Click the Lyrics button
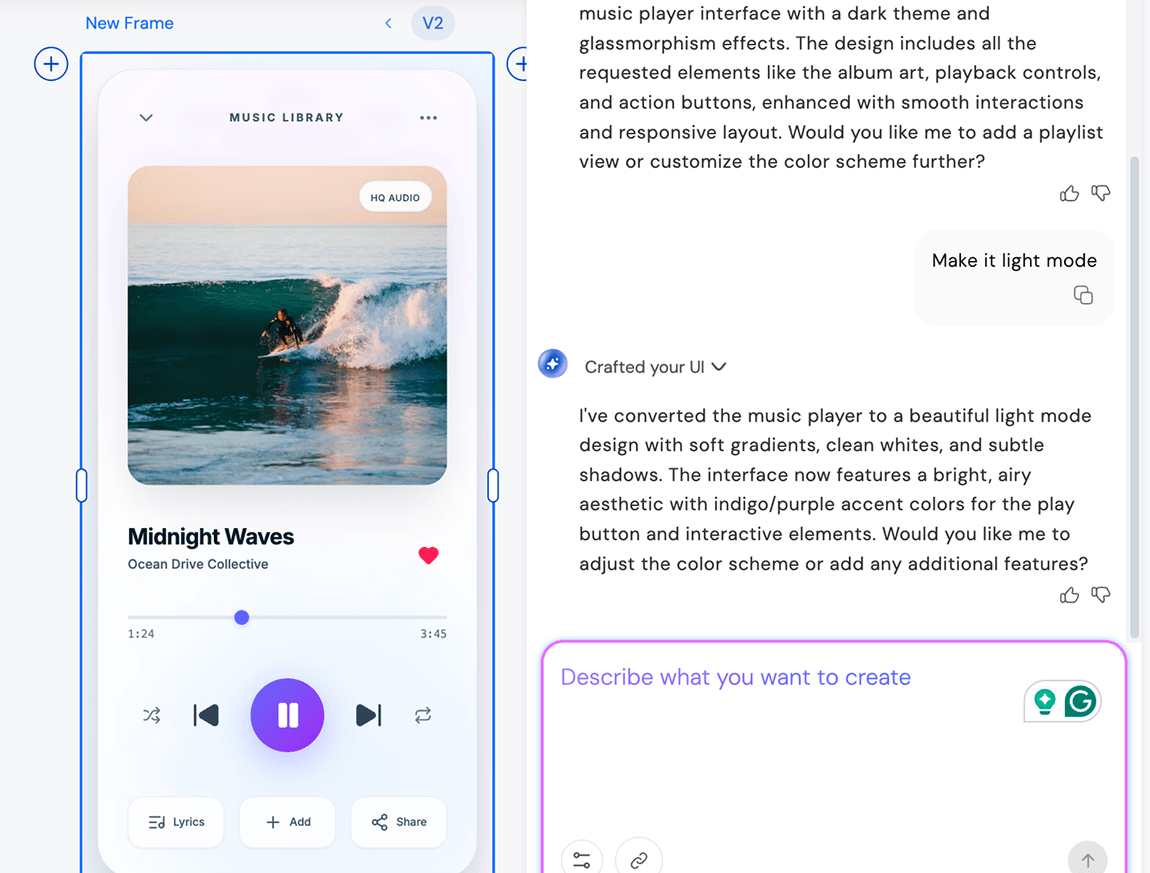Screen dimensions: 1150x873 click(176, 822)
